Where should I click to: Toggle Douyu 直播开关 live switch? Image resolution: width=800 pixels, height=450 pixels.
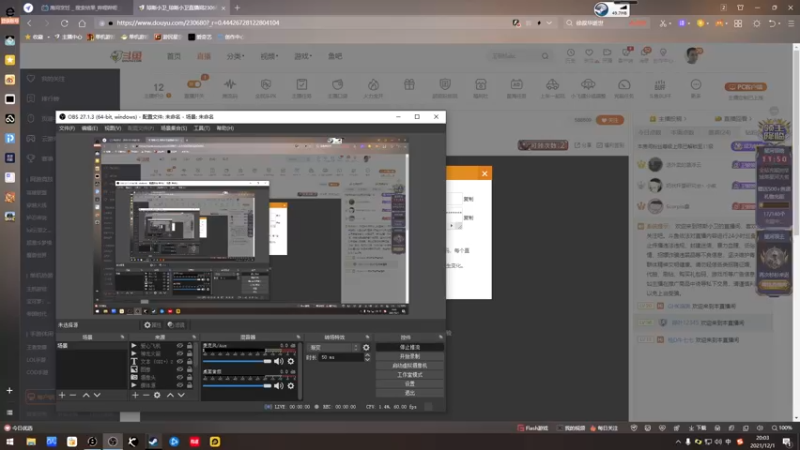194,84
